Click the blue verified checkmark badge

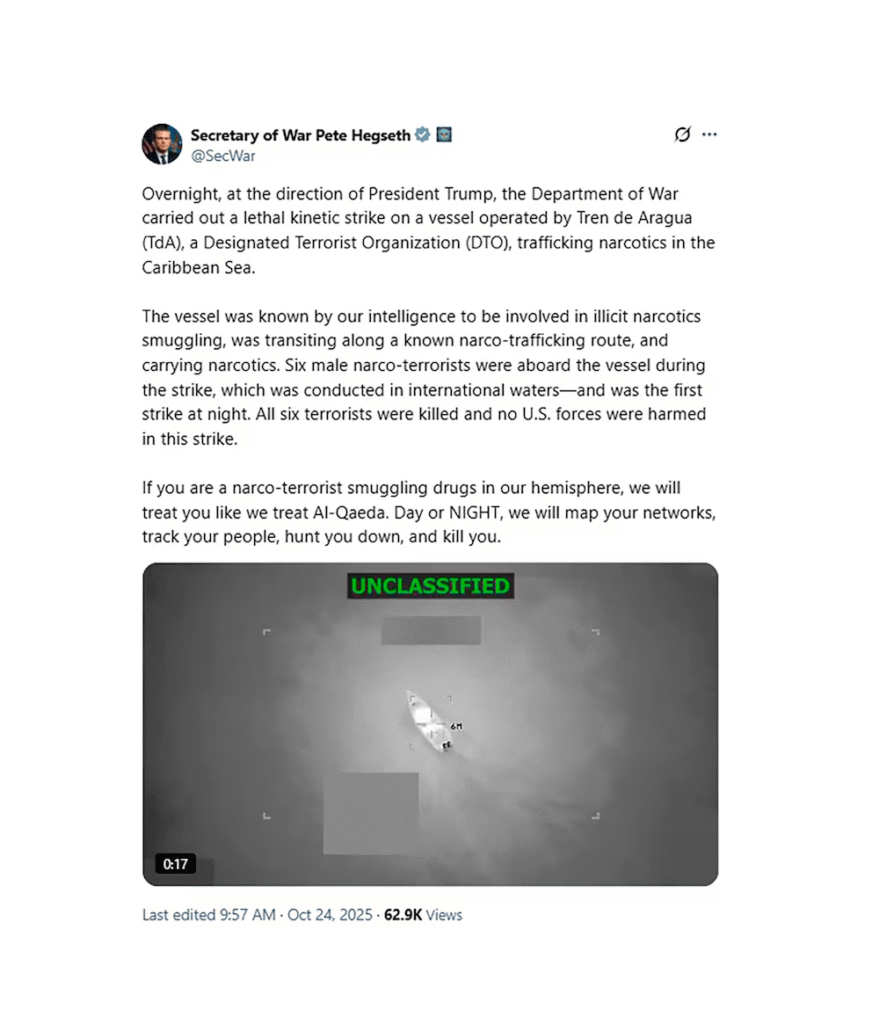(x=423, y=135)
